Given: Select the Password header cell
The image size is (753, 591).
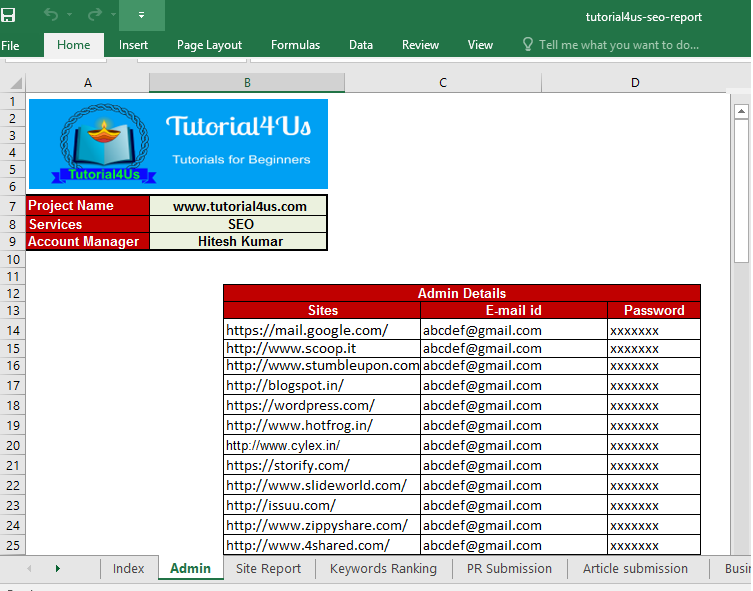Looking at the screenshot, I should pyautogui.click(x=654, y=310).
